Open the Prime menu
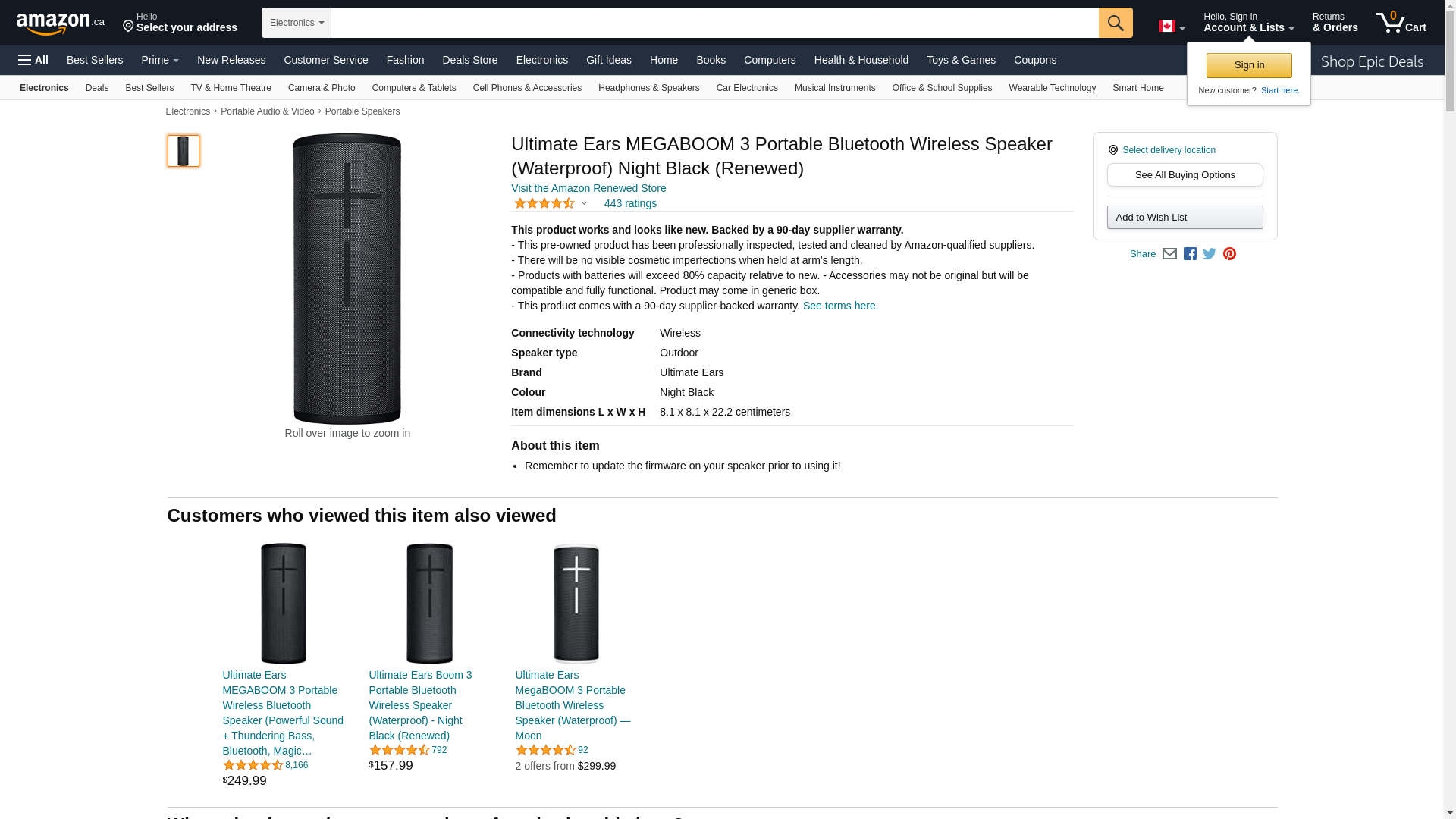1456x819 pixels. 160,60
